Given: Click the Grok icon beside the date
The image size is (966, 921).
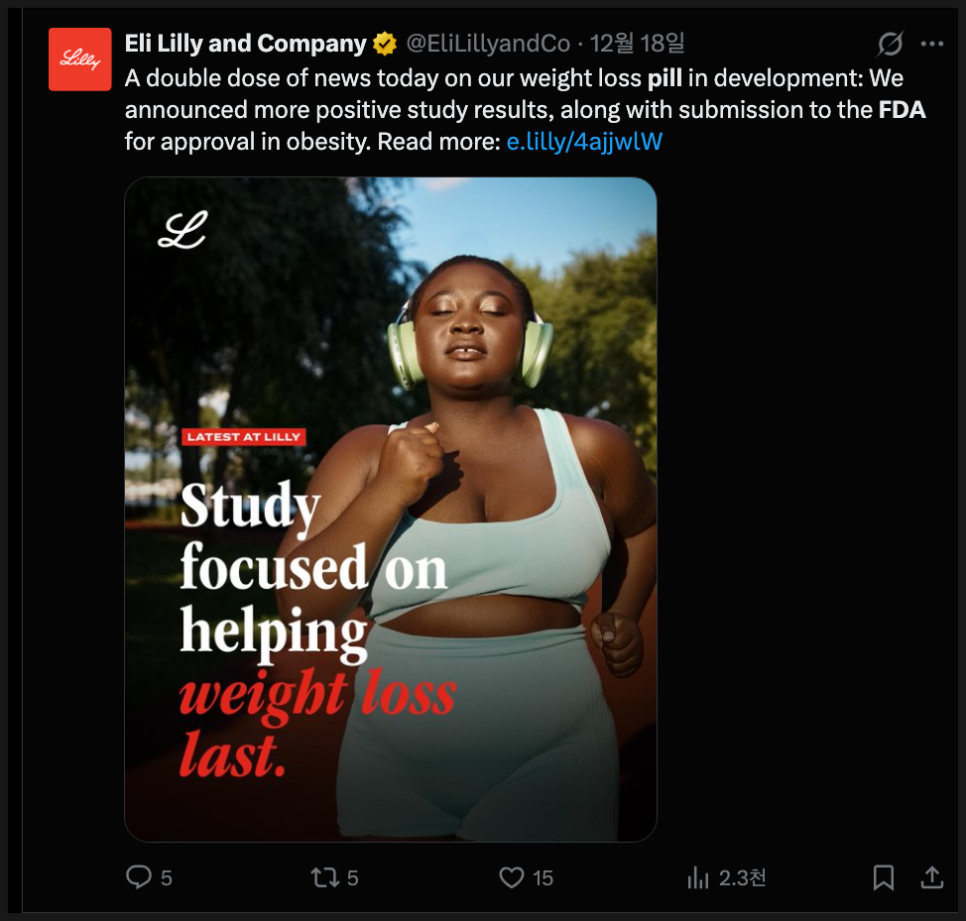Looking at the screenshot, I should click(889, 45).
